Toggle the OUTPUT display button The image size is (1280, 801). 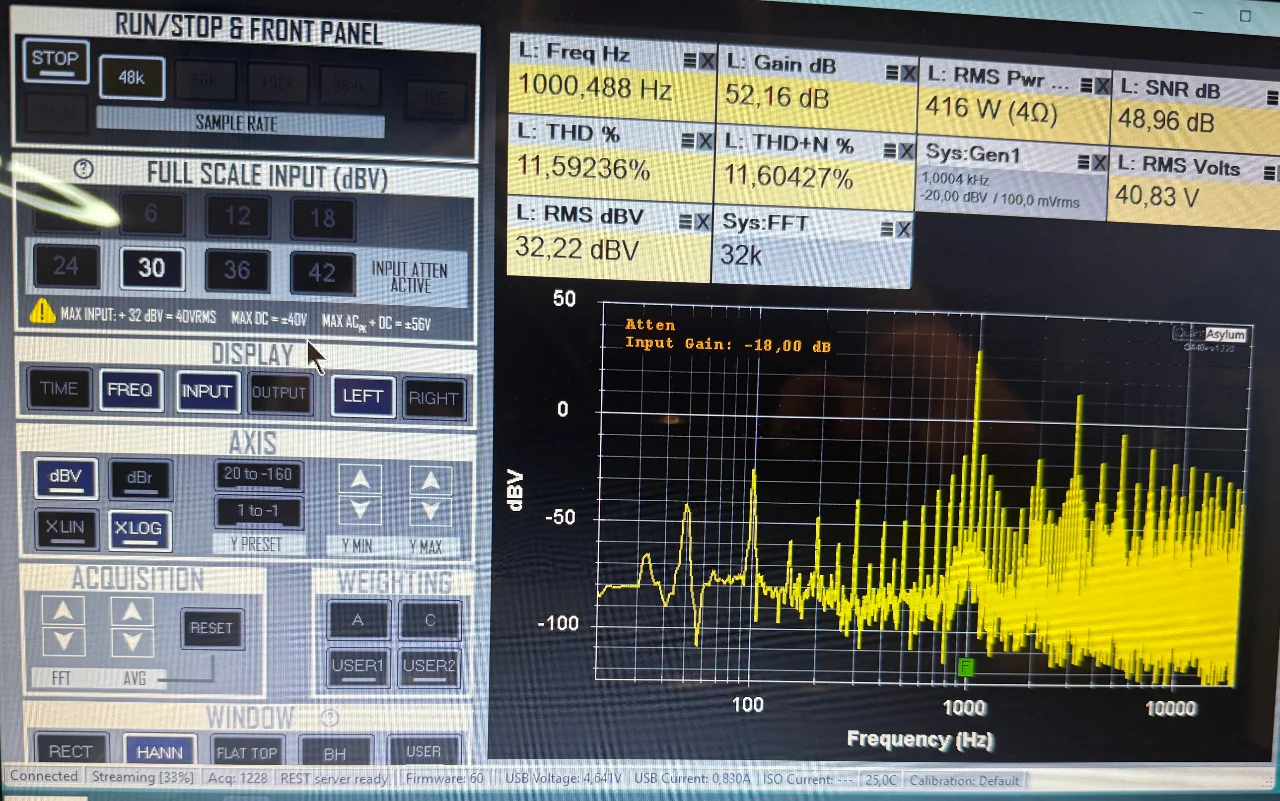tap(279, 393)
